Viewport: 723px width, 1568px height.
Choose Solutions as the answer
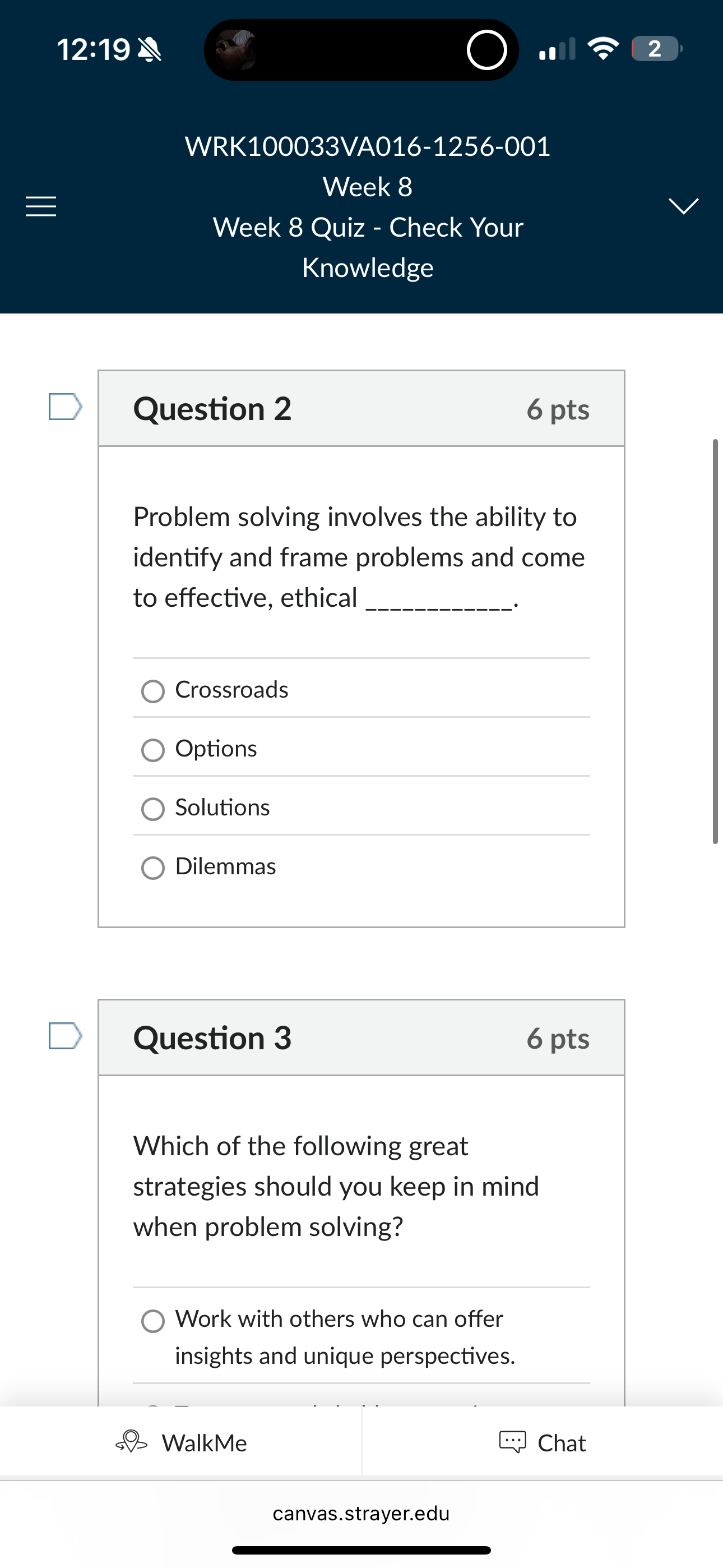(x=153, y=809)
